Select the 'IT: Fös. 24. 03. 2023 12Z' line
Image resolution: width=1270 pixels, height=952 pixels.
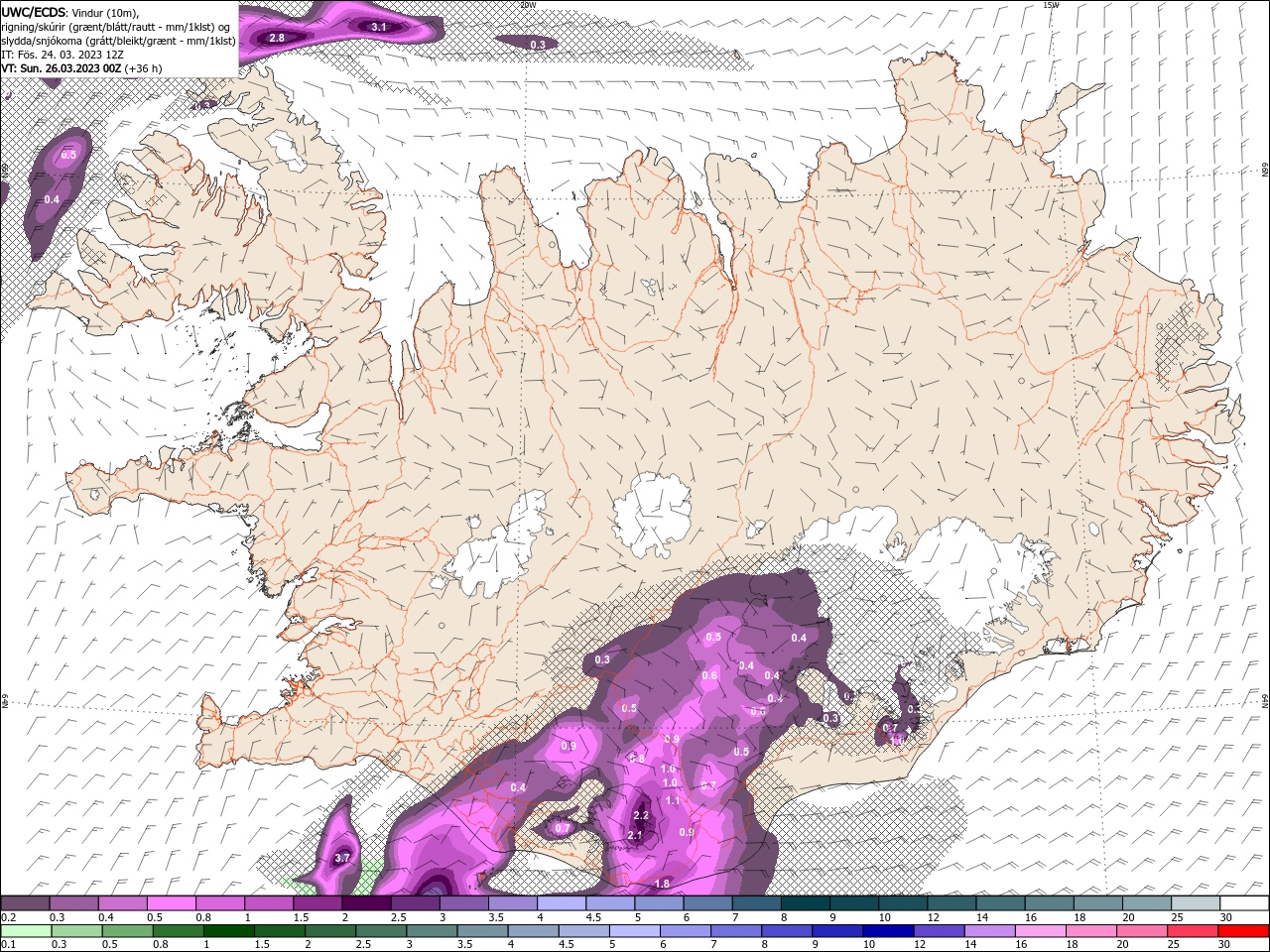pos(62,55)
